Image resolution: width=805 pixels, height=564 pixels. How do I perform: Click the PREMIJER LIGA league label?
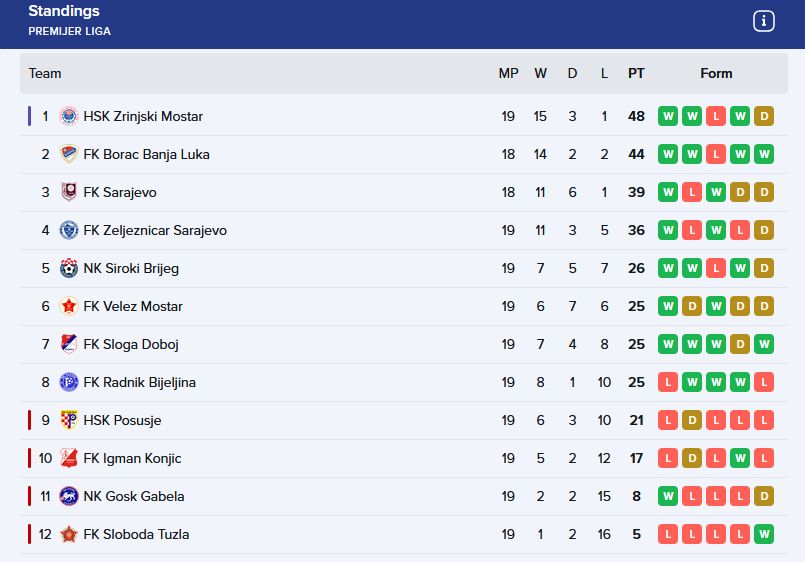(x=69, y=31)
